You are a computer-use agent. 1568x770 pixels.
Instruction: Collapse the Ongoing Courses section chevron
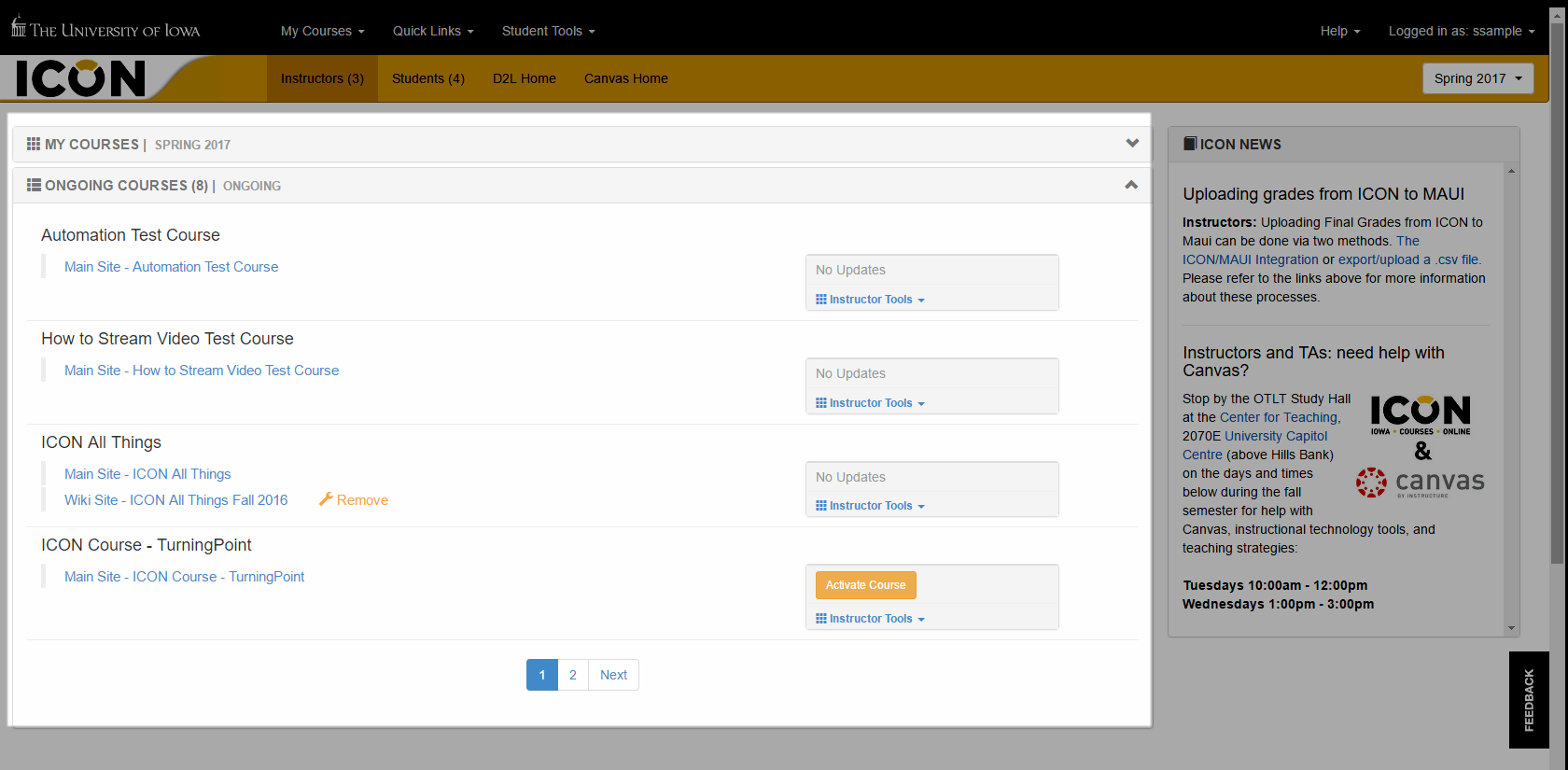(x=1131, y=185)
